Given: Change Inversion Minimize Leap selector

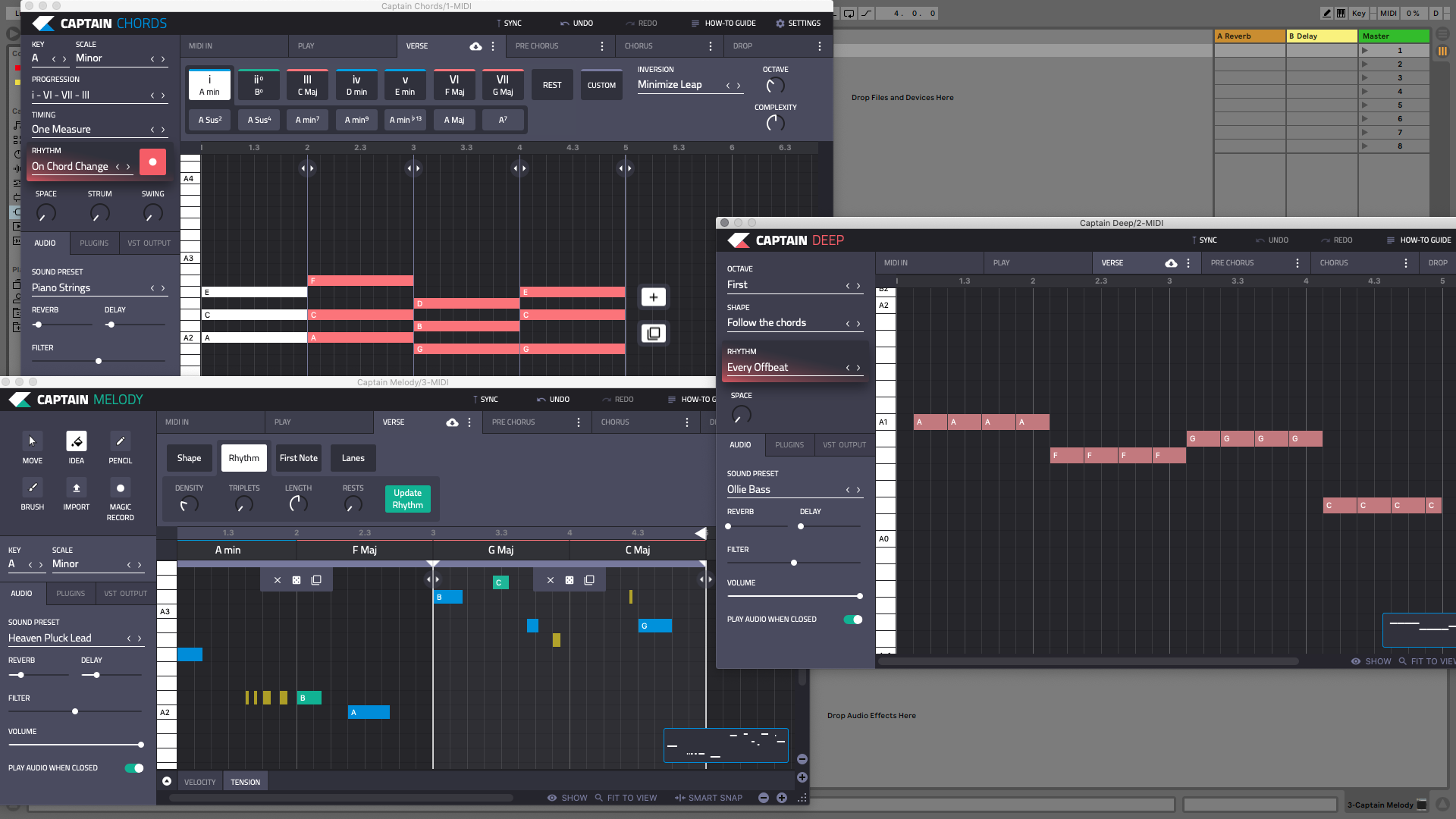Looking at the screenshot, I should [690, 85].
